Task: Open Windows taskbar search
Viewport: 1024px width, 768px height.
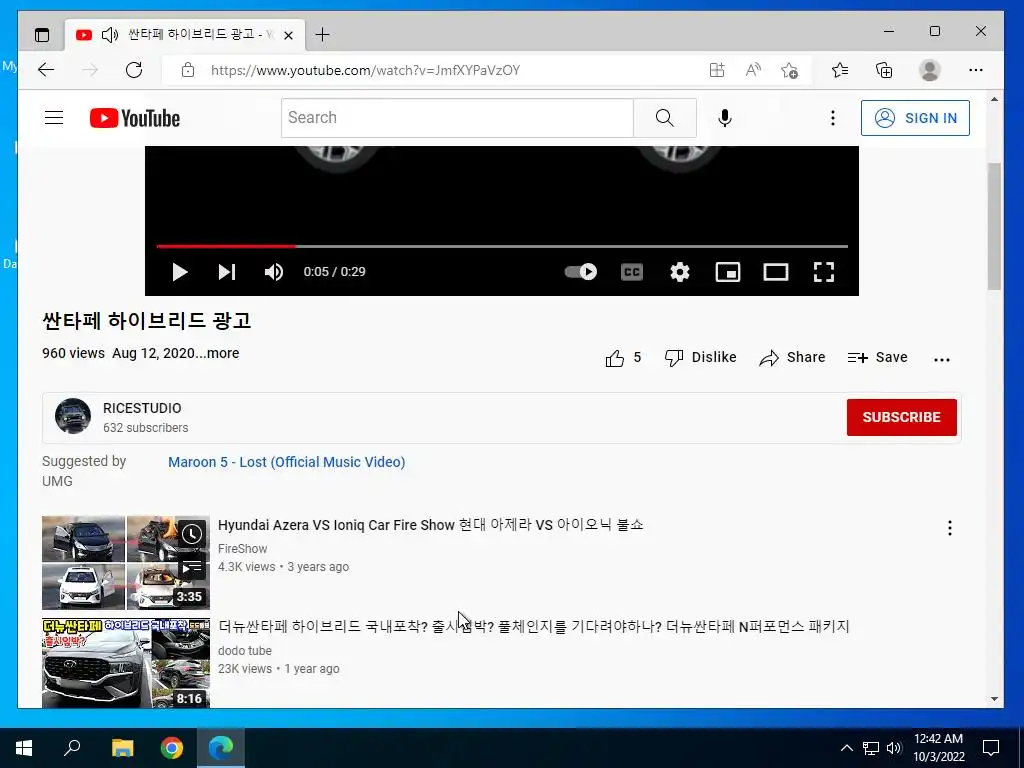Action: pos(72,748)
